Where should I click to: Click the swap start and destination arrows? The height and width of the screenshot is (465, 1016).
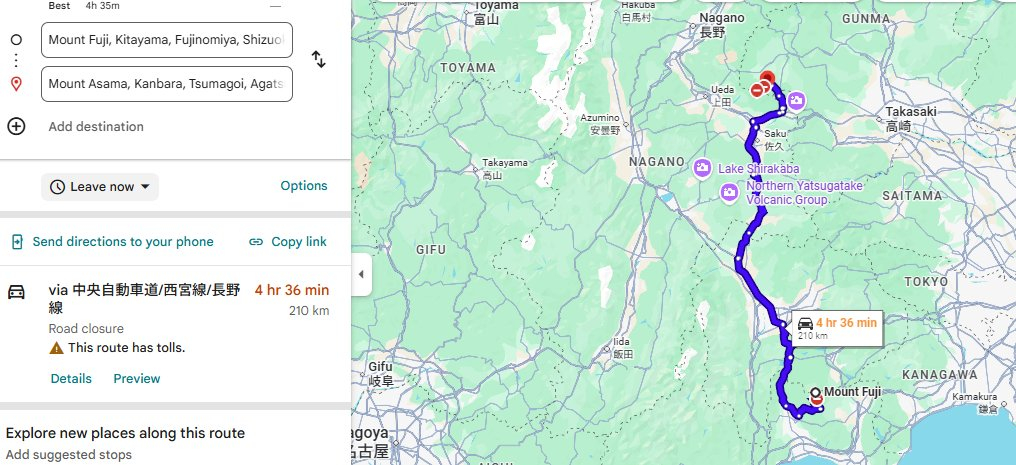click(319, 59)
